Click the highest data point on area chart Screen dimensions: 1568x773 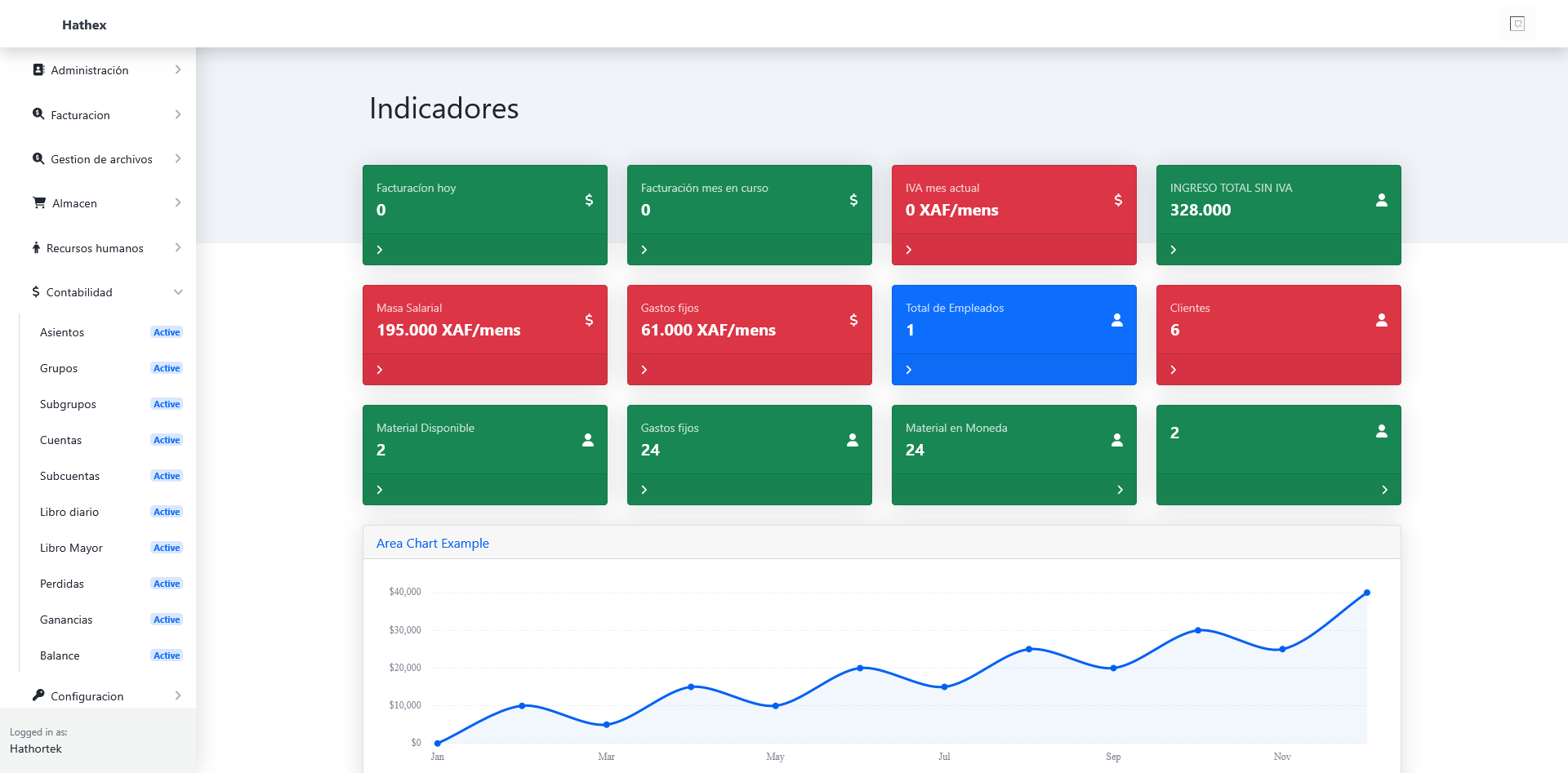point(1366,593)
